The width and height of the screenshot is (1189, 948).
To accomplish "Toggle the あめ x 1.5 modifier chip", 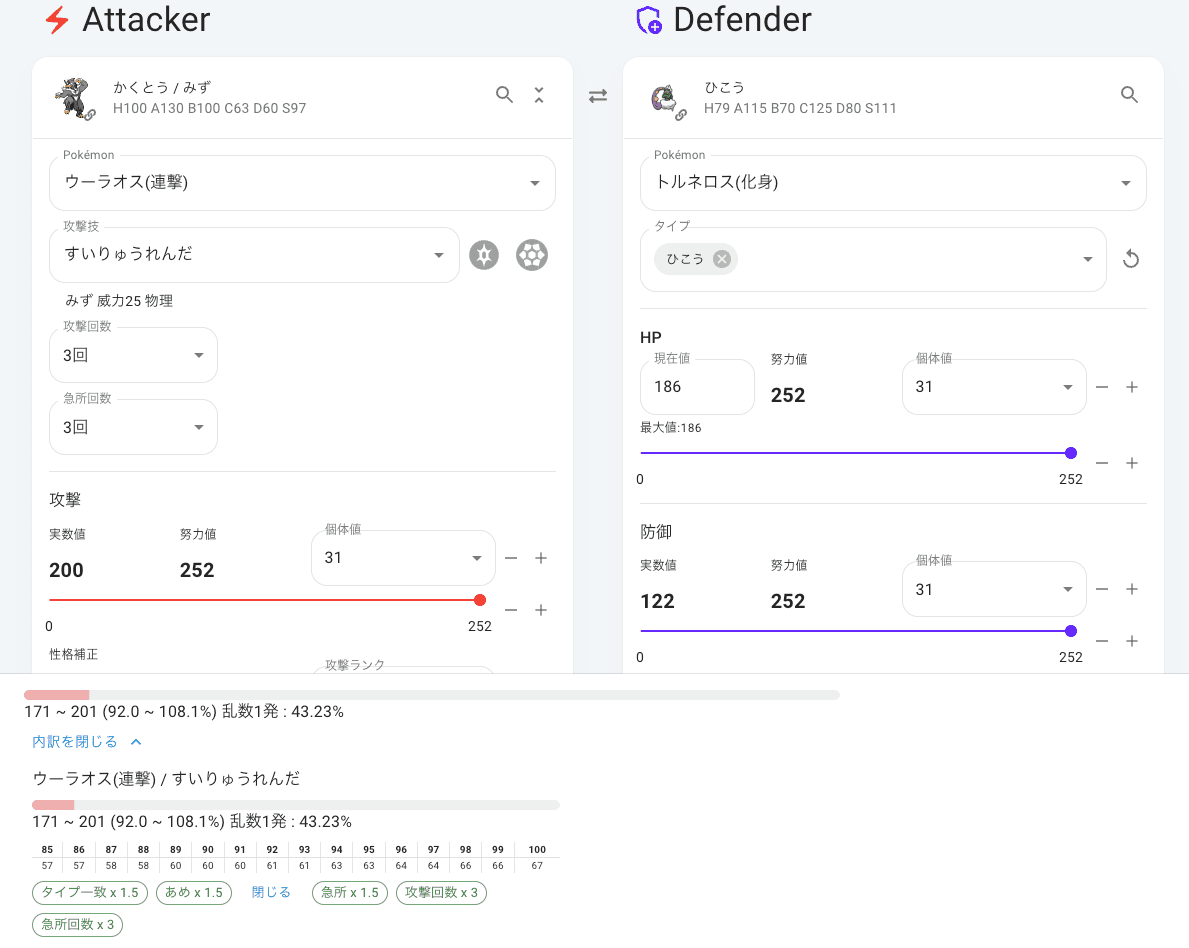I will point(194,892).
